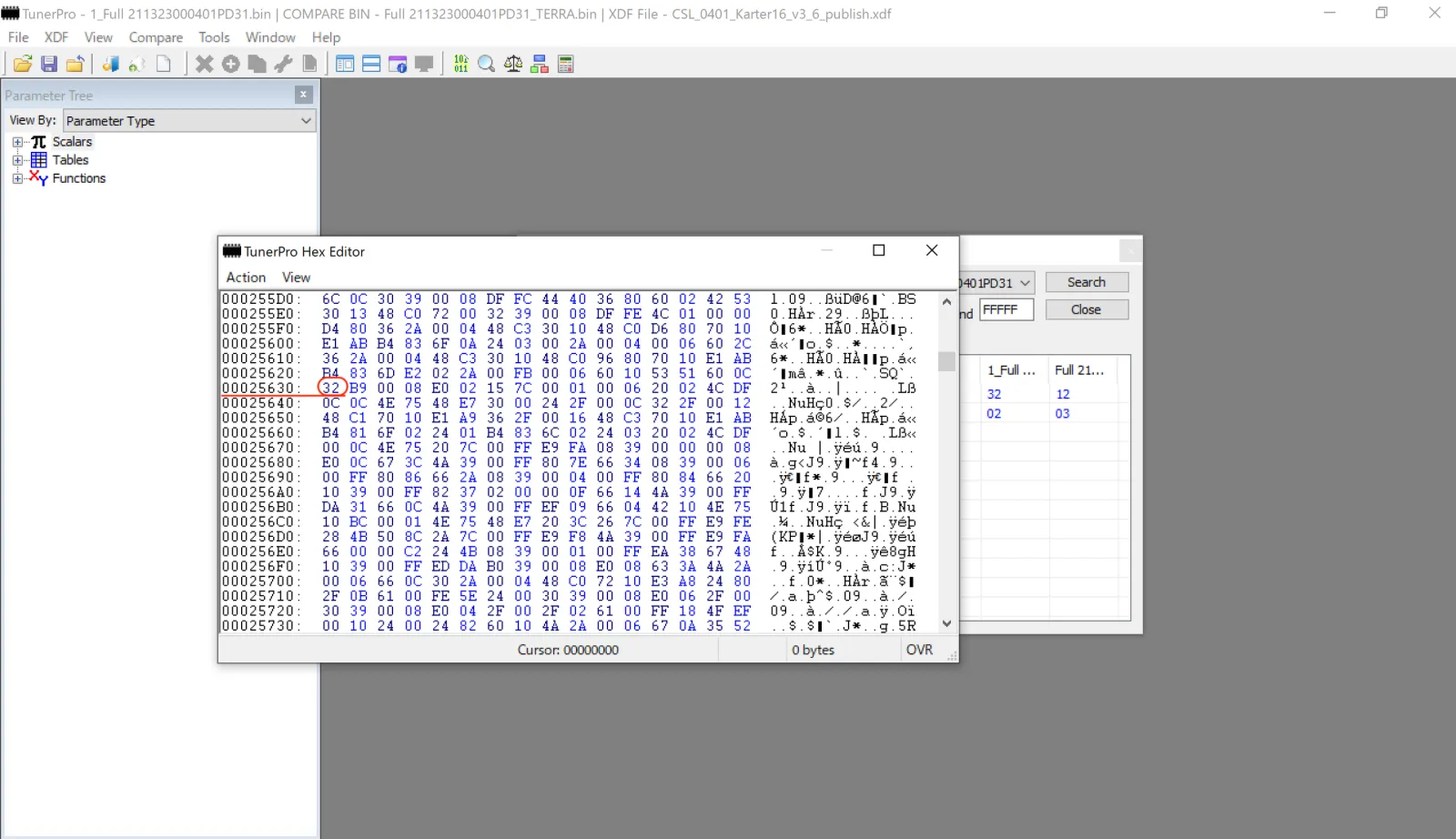Click the window with info badge icon

pyautogui.click(x=398, y=64)
